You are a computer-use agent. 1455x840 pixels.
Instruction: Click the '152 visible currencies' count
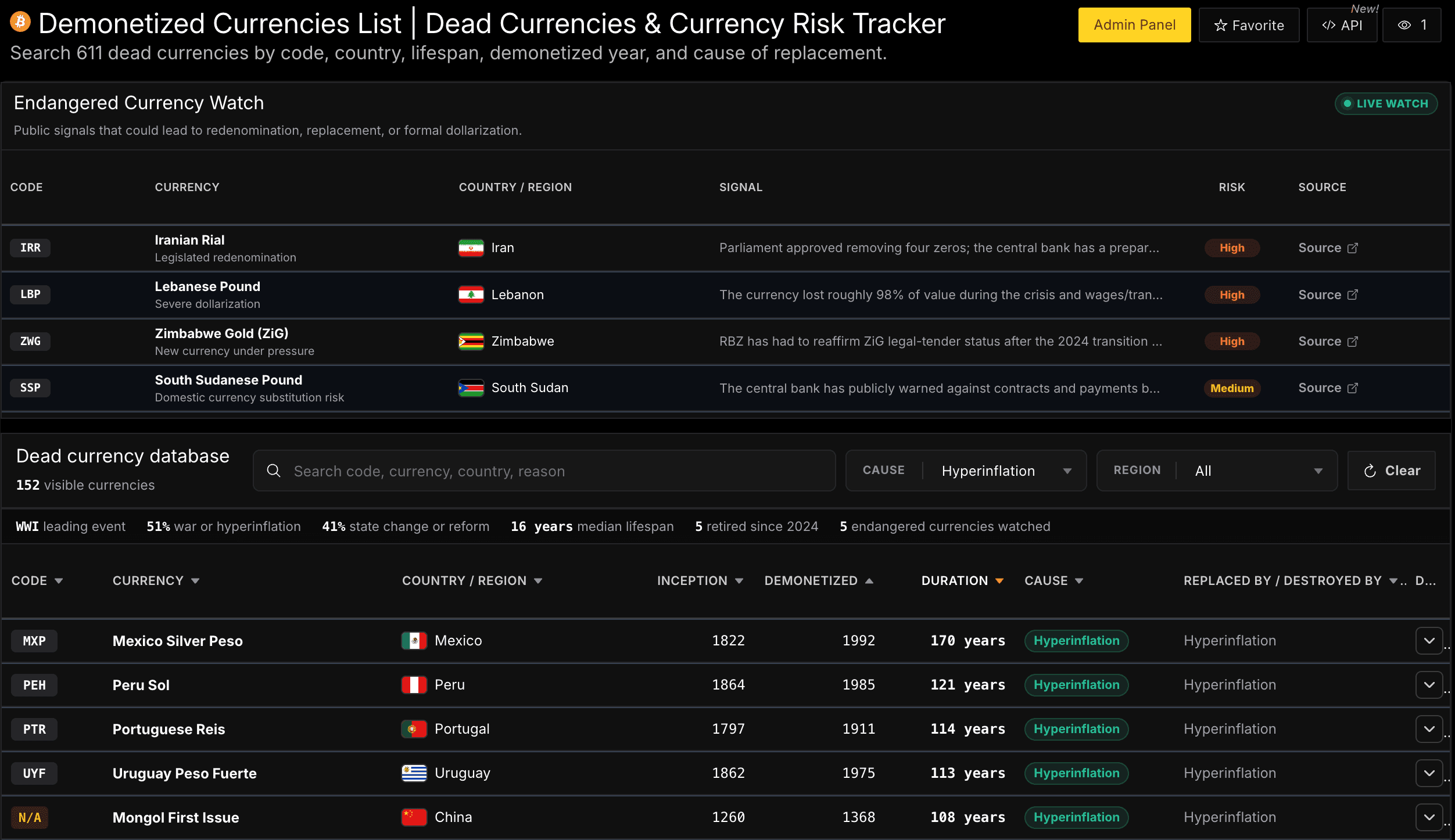85,485
